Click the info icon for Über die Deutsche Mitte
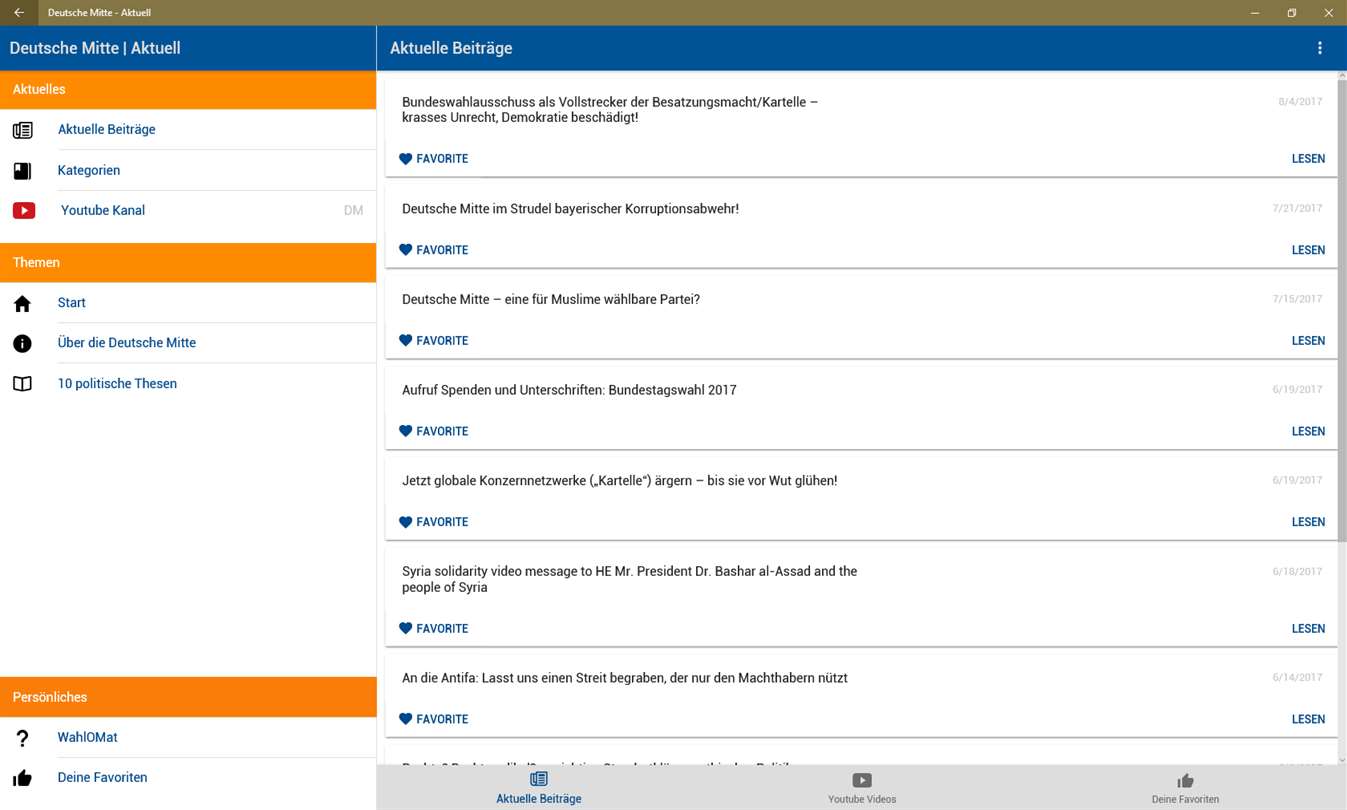Viewport: 1347px width, 810px height. coord(22,343)
